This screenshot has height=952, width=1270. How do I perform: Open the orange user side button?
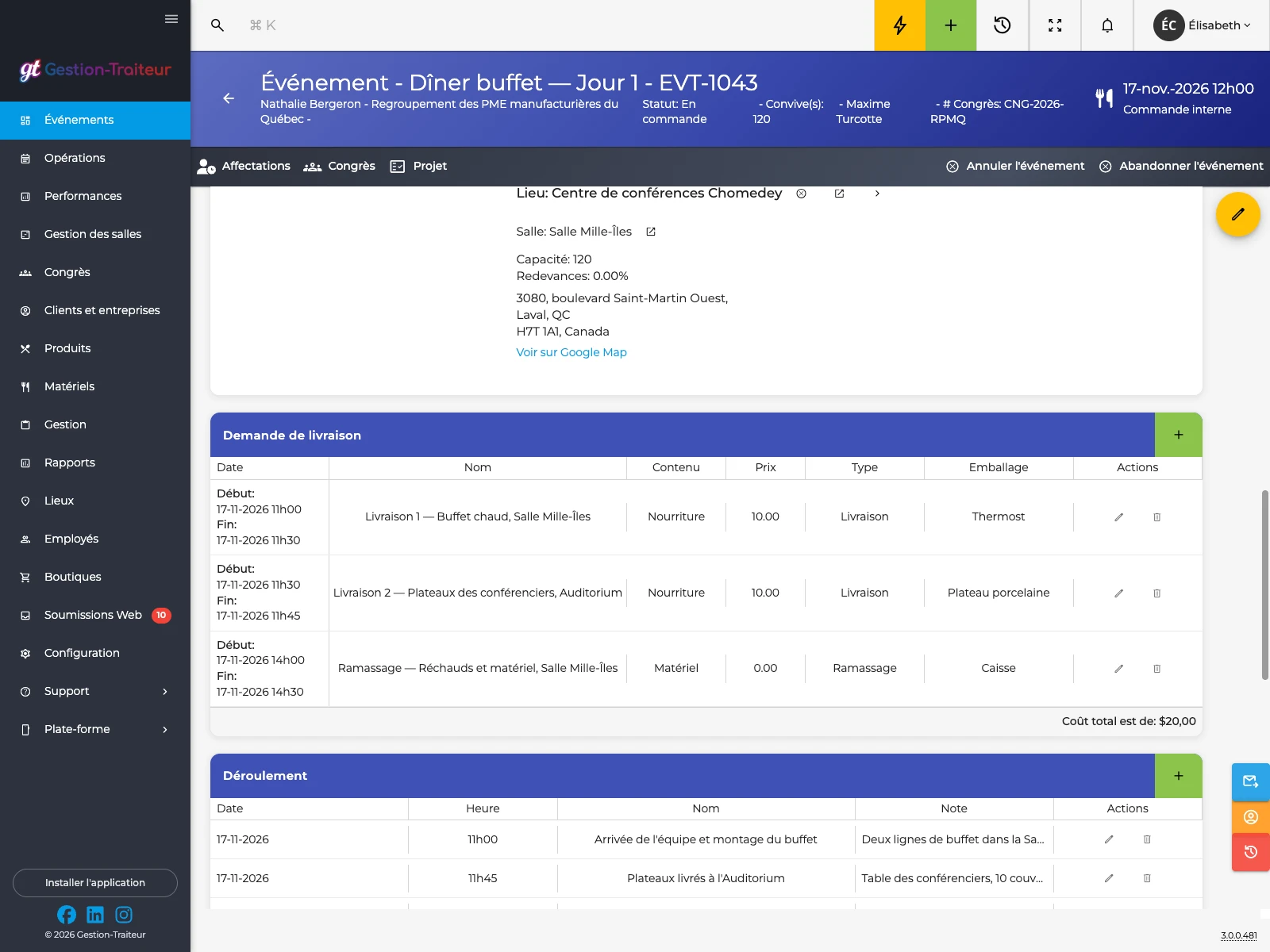tap(1251, 817)
